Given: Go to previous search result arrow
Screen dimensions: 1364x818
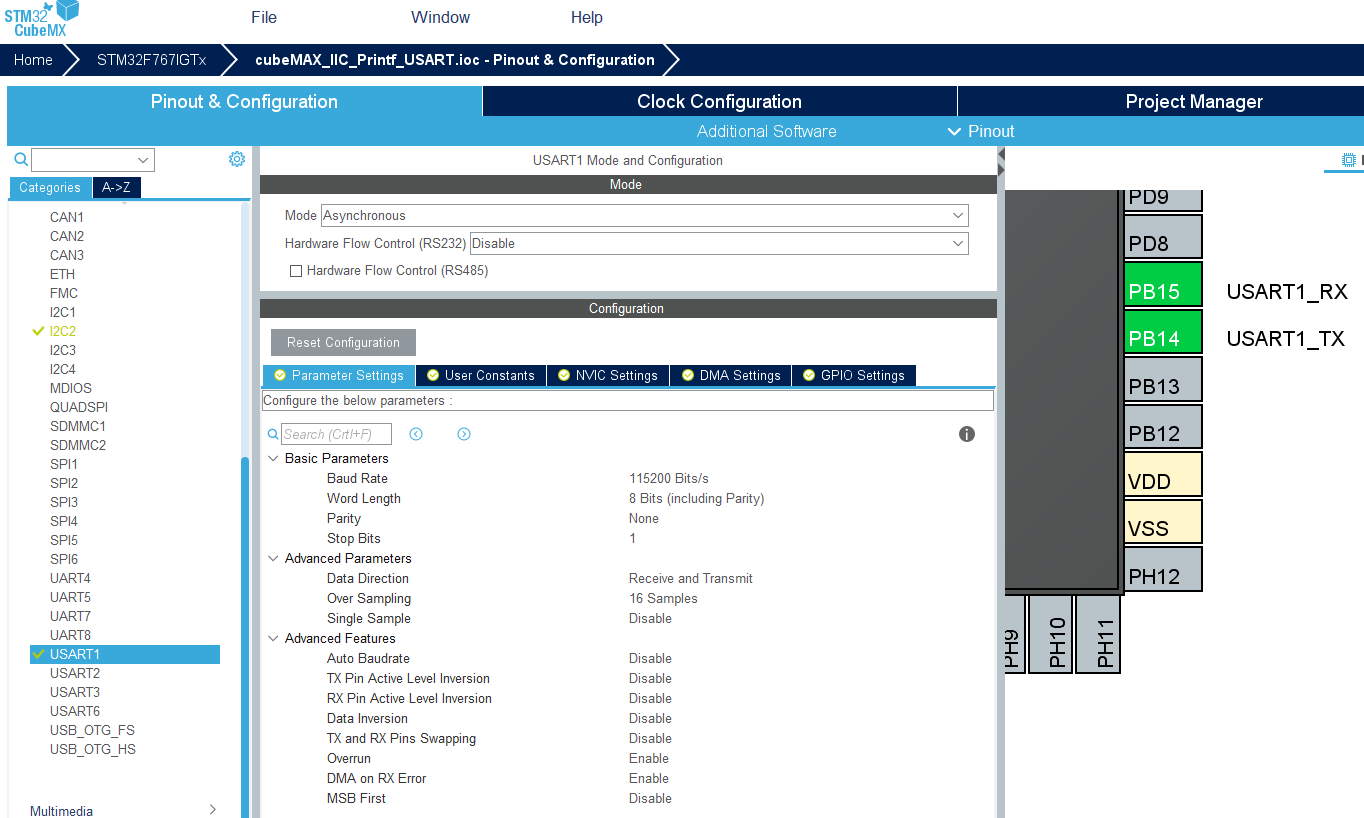Looking at the screenshot, I should coord(416,434).
